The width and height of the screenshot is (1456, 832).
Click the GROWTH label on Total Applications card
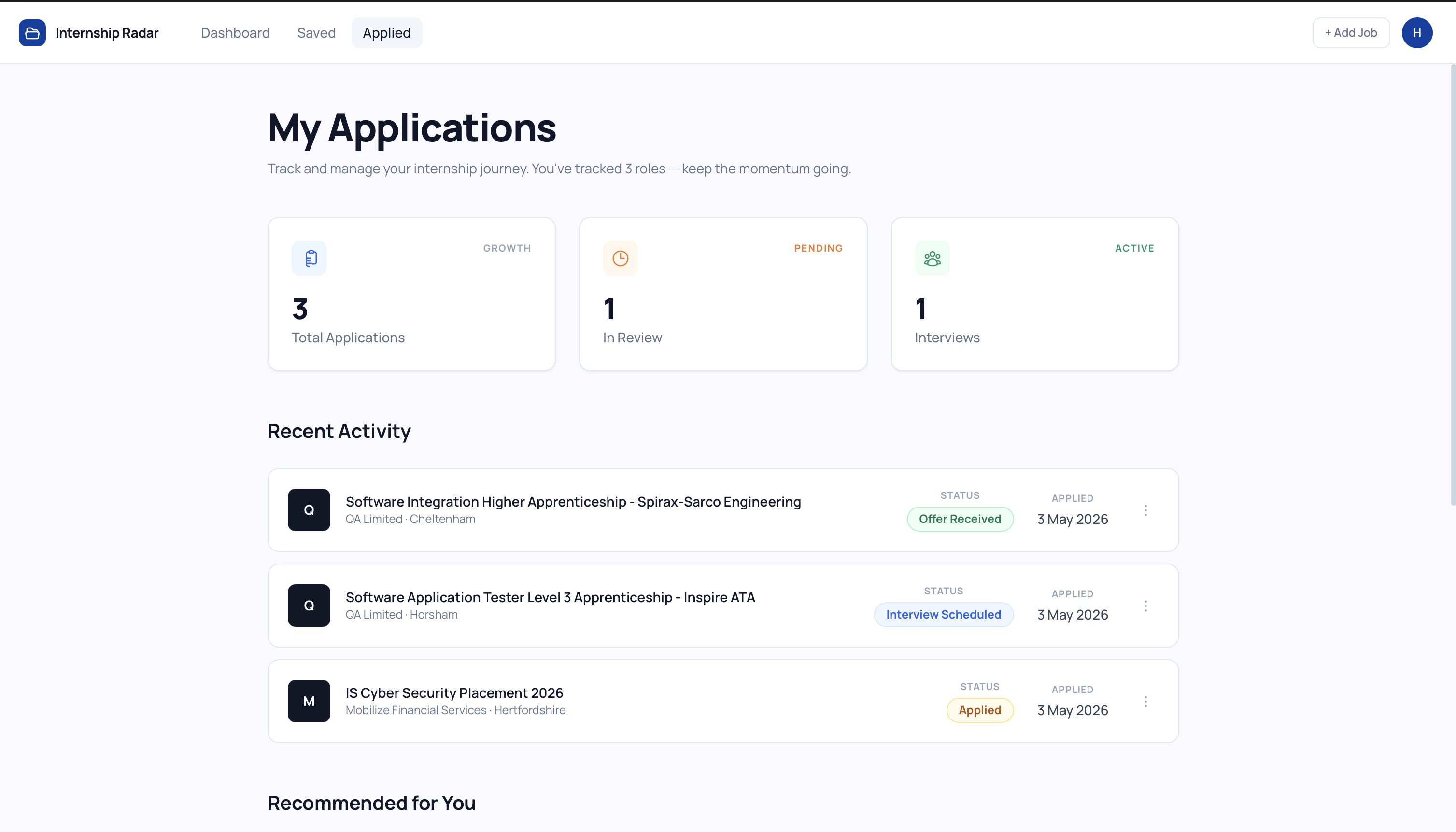507,248
